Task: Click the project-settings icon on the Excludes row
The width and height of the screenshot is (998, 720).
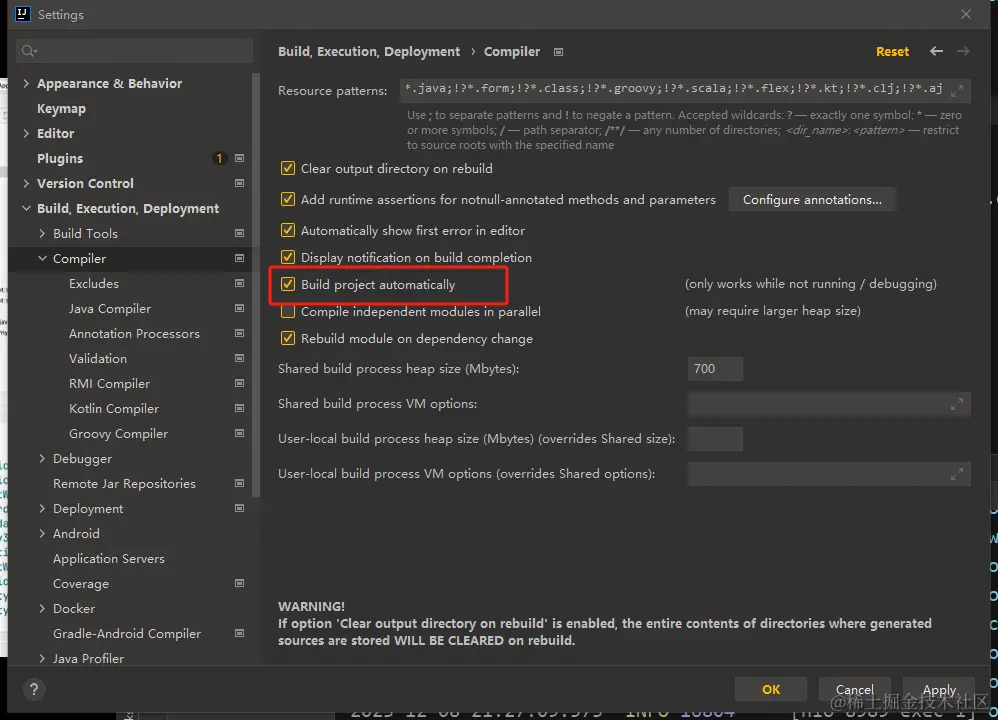Action: pos(239,283)
